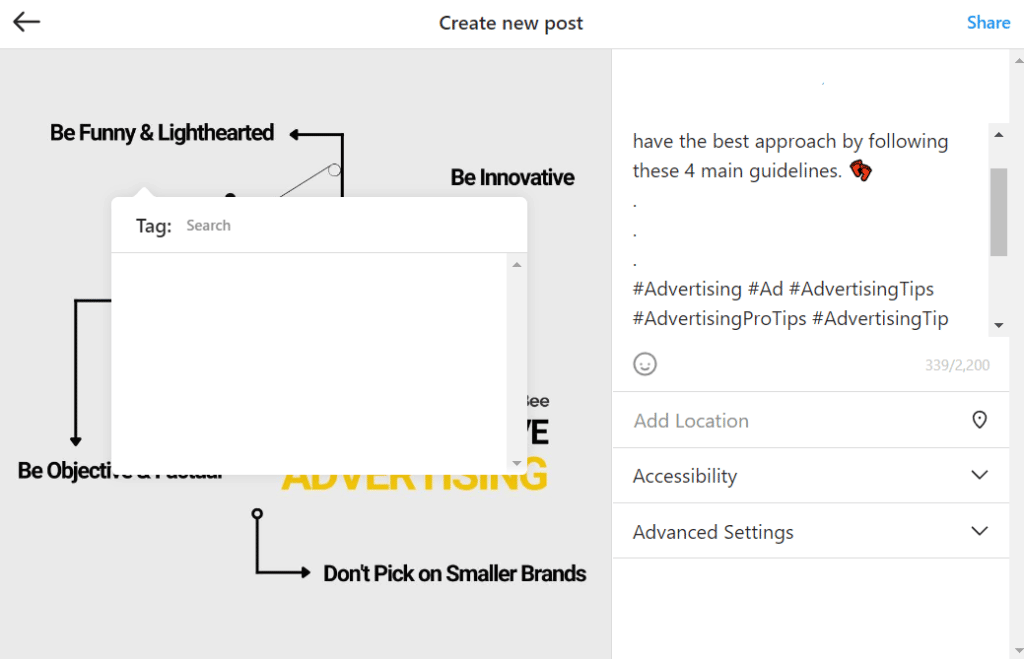Open the emoji picker smiley icon
Screen dimensions: 1024x659
[645, 364]
